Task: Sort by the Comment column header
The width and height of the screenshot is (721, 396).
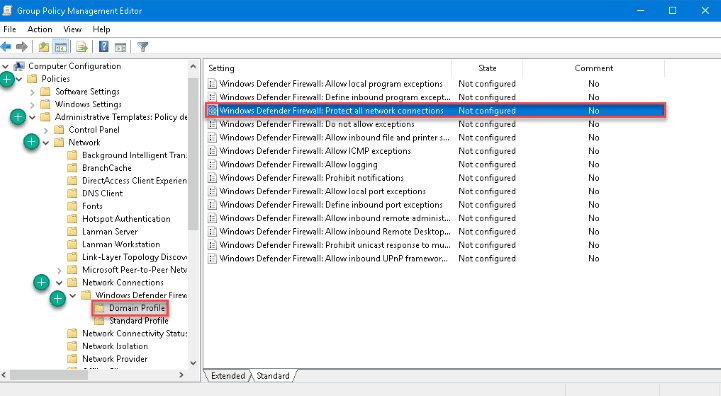Action: (x=594, y=68)
